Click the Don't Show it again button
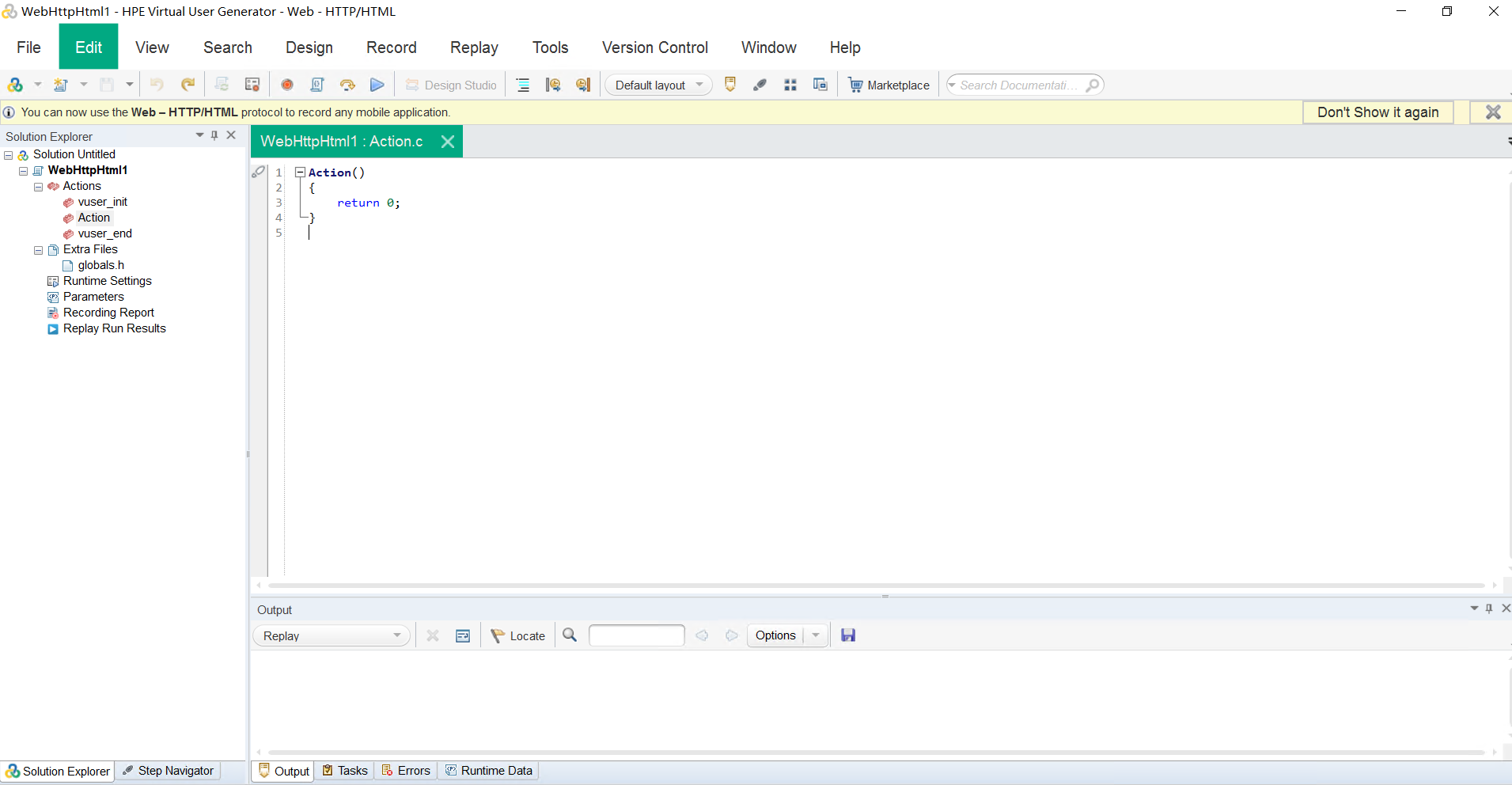Viewport: 1512px width, 785px height. pyautogui.click(x=1378, y=112)
